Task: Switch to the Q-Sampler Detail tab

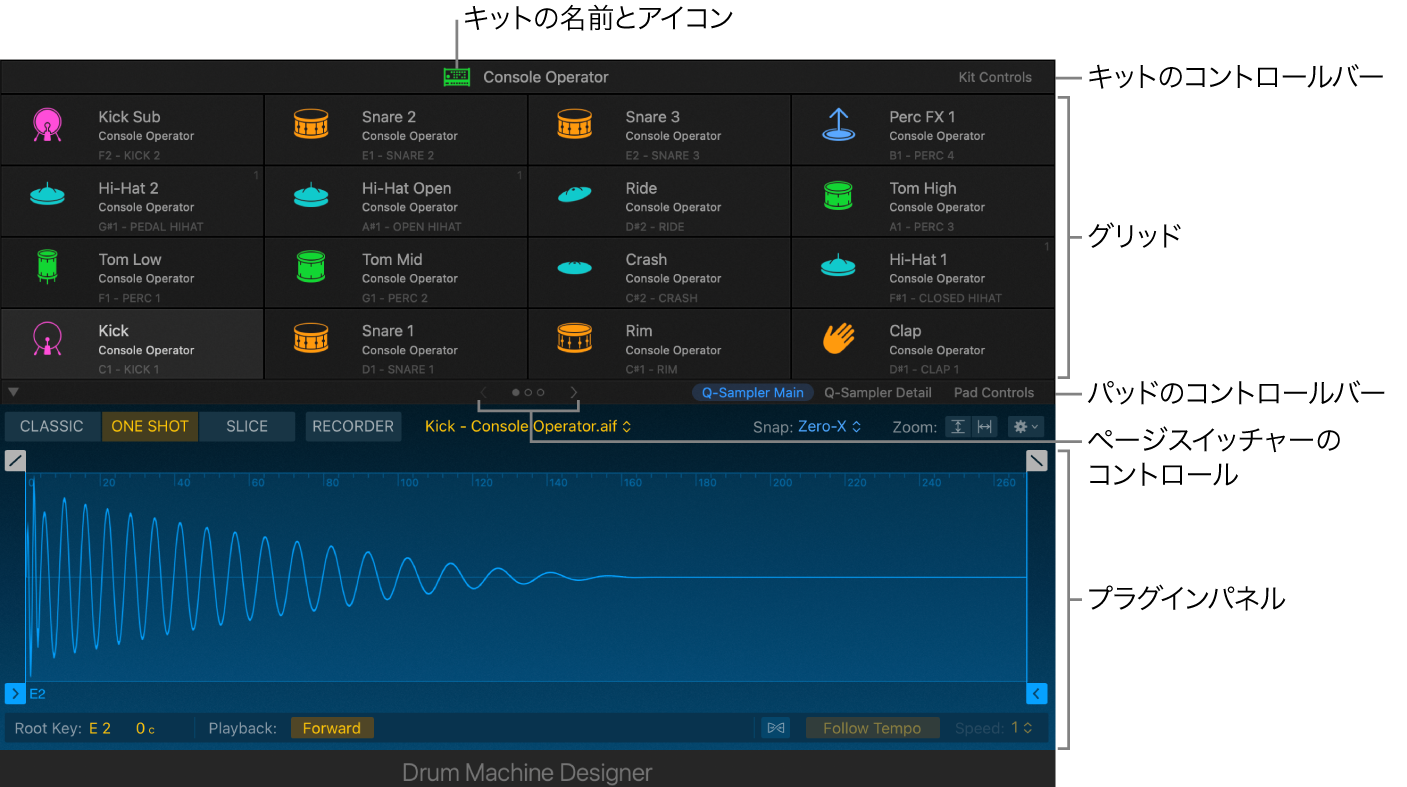Action: [877, 392]
